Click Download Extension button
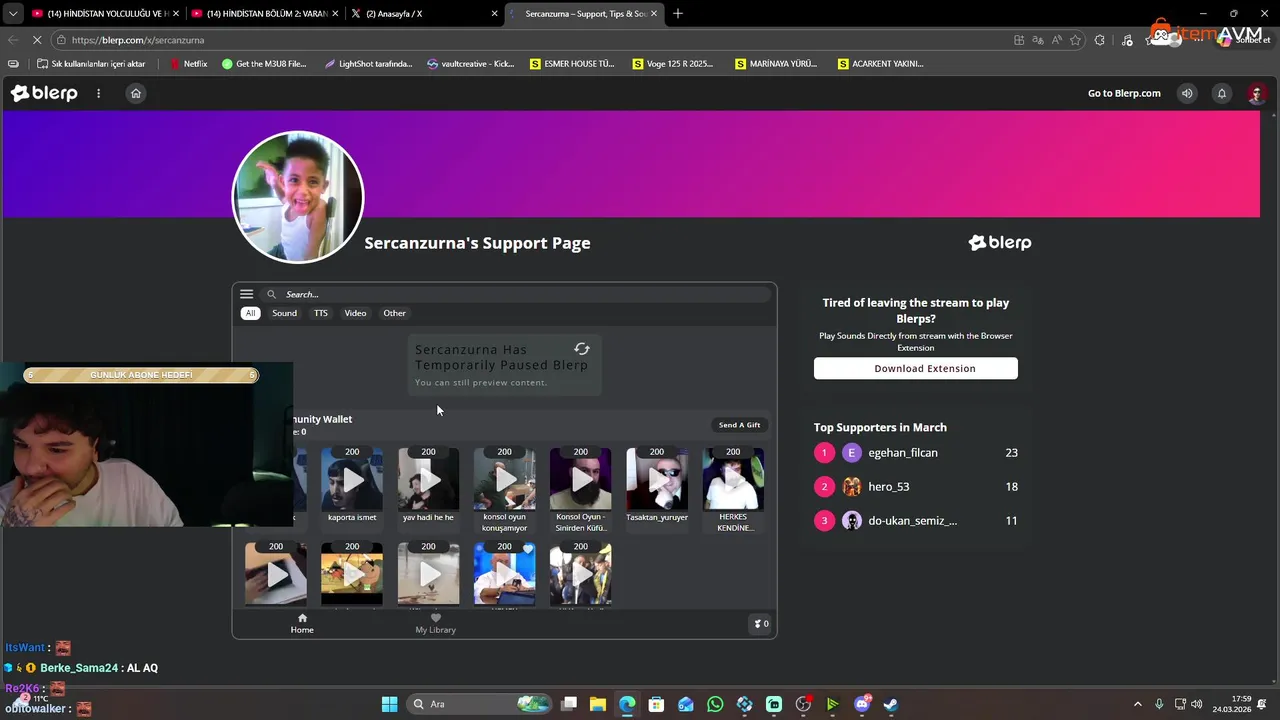This screenshot has height=720, width=1280. tap(916, 368)
